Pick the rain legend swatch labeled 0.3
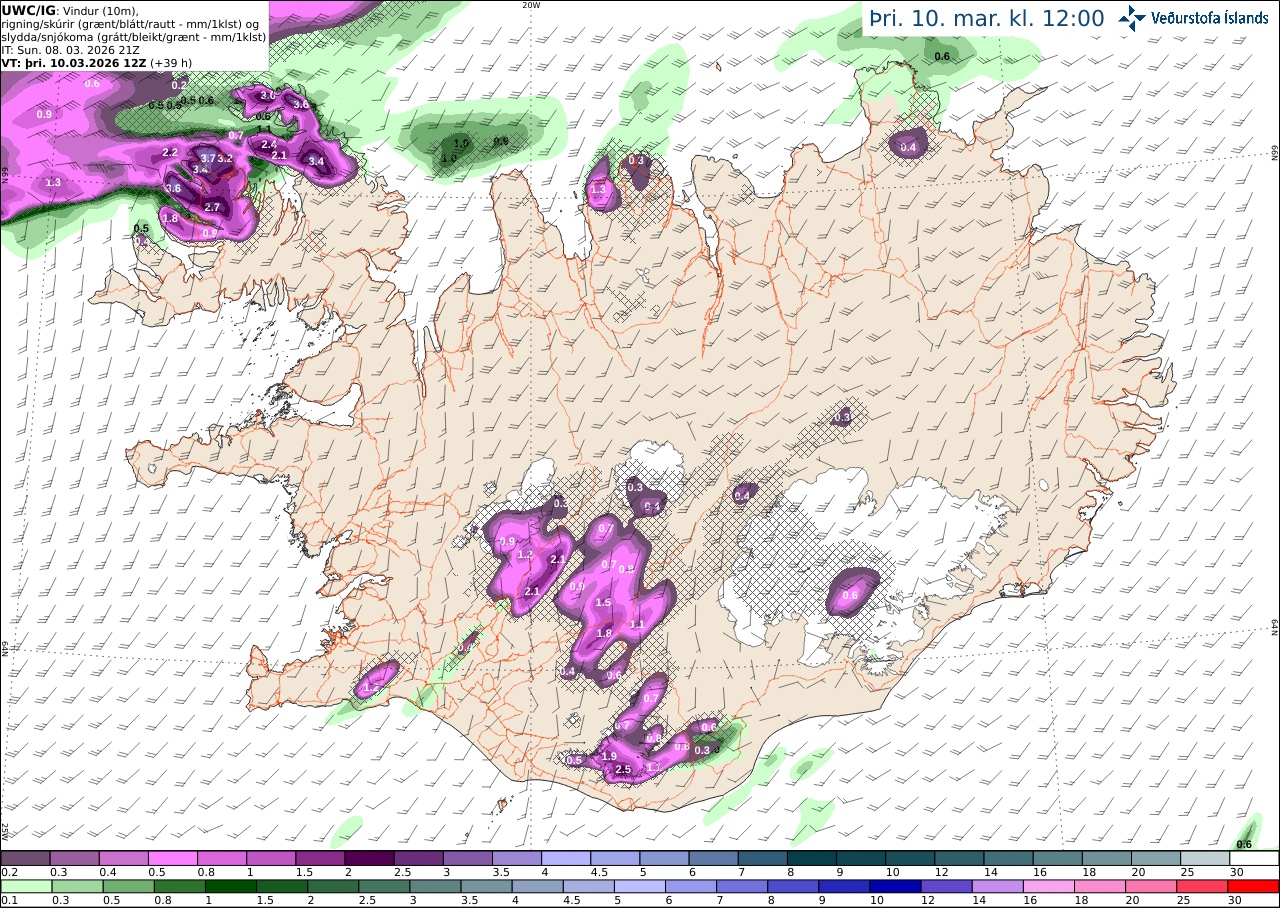 (x=77, y=886)
